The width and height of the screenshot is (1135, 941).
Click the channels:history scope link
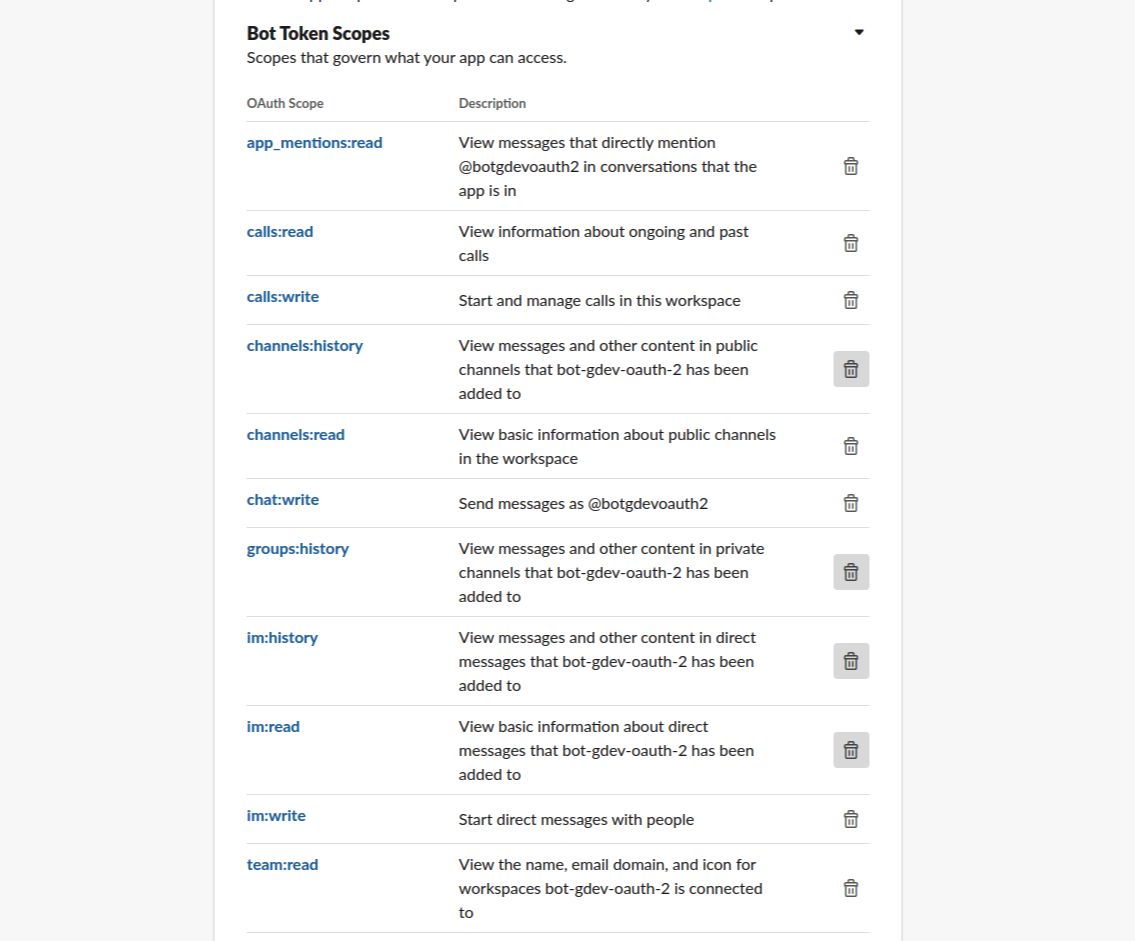[x=305, y=346]
